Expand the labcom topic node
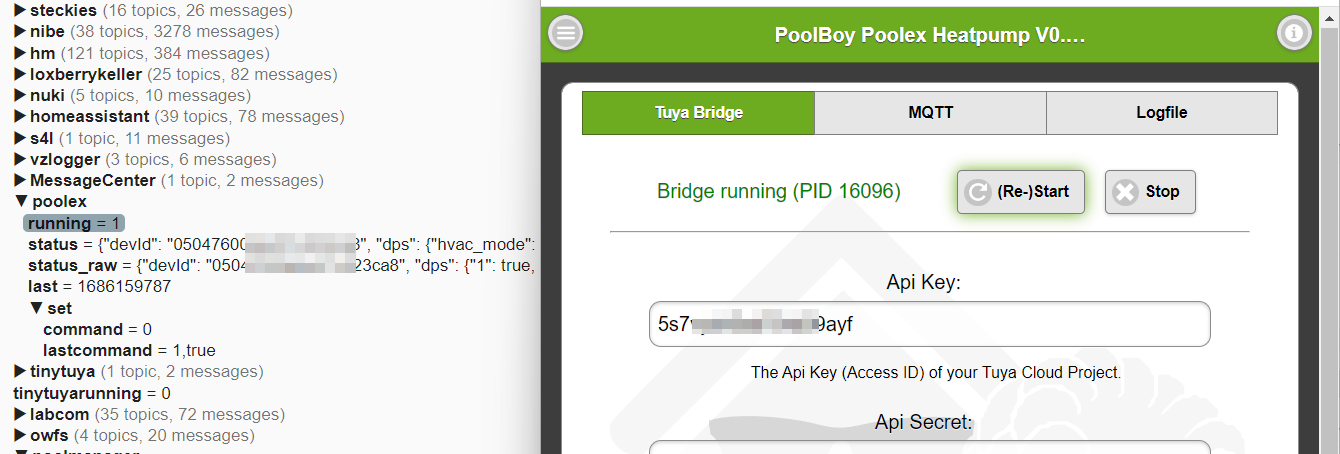This screenshot has width=1340, height=454. click(x=20, y=414)
